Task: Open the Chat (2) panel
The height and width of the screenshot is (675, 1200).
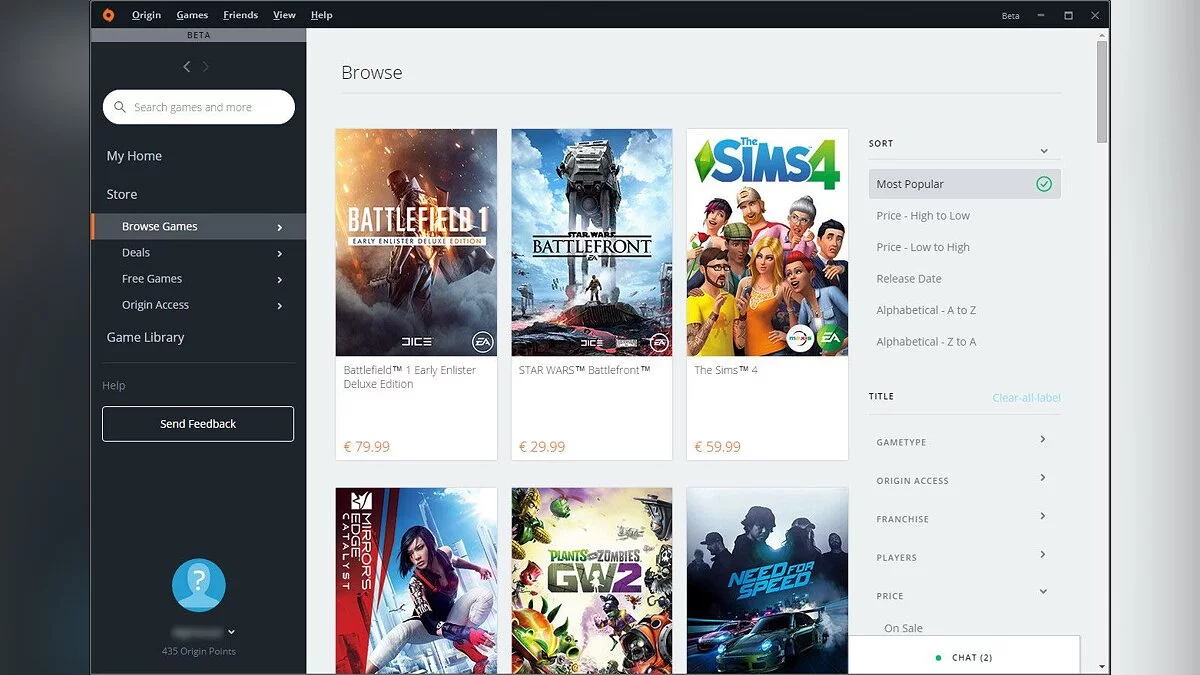Action: [x=964, y=656]
